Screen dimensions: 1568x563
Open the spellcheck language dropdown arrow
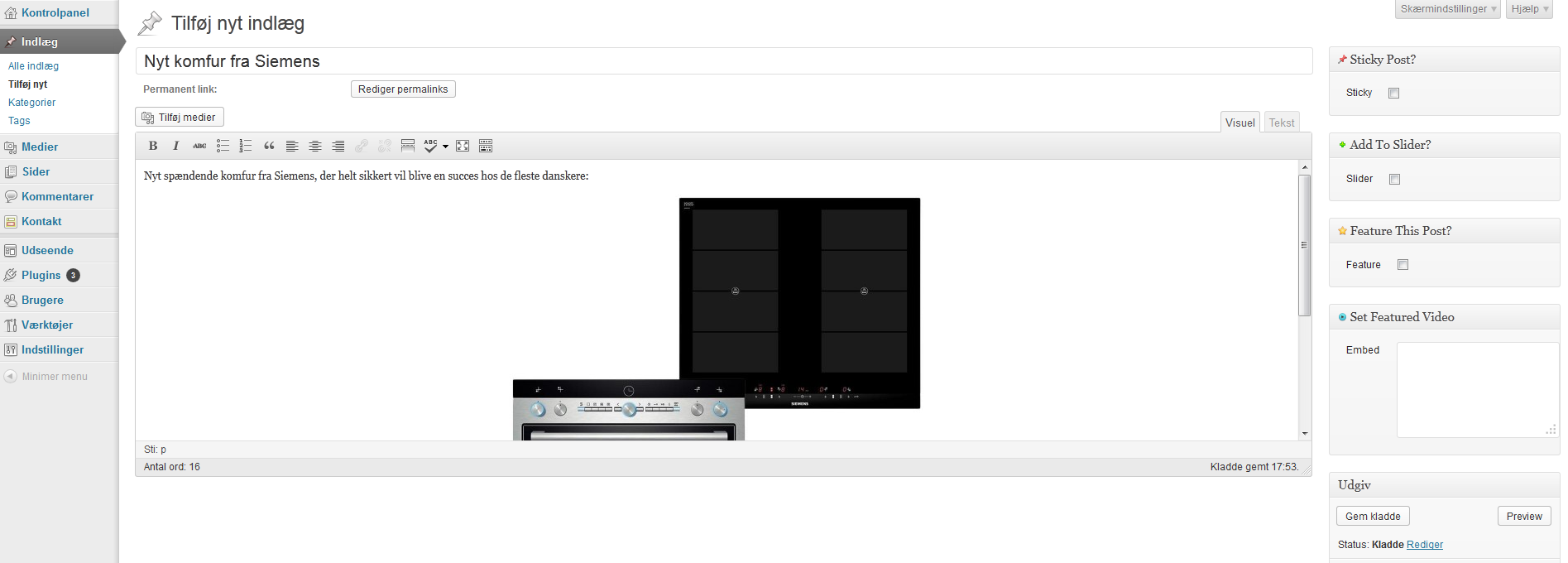(445, 147)
